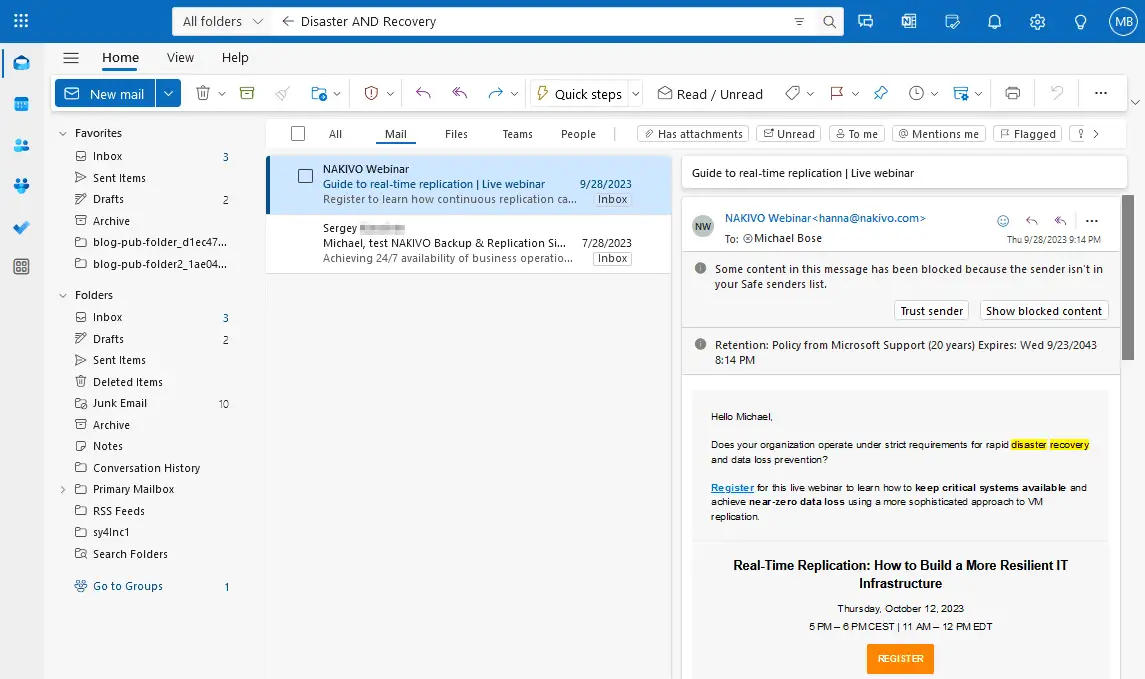Open Outlook Settings gear
The width and height of the screenshot is (1145, 679).
[1037, 21]
